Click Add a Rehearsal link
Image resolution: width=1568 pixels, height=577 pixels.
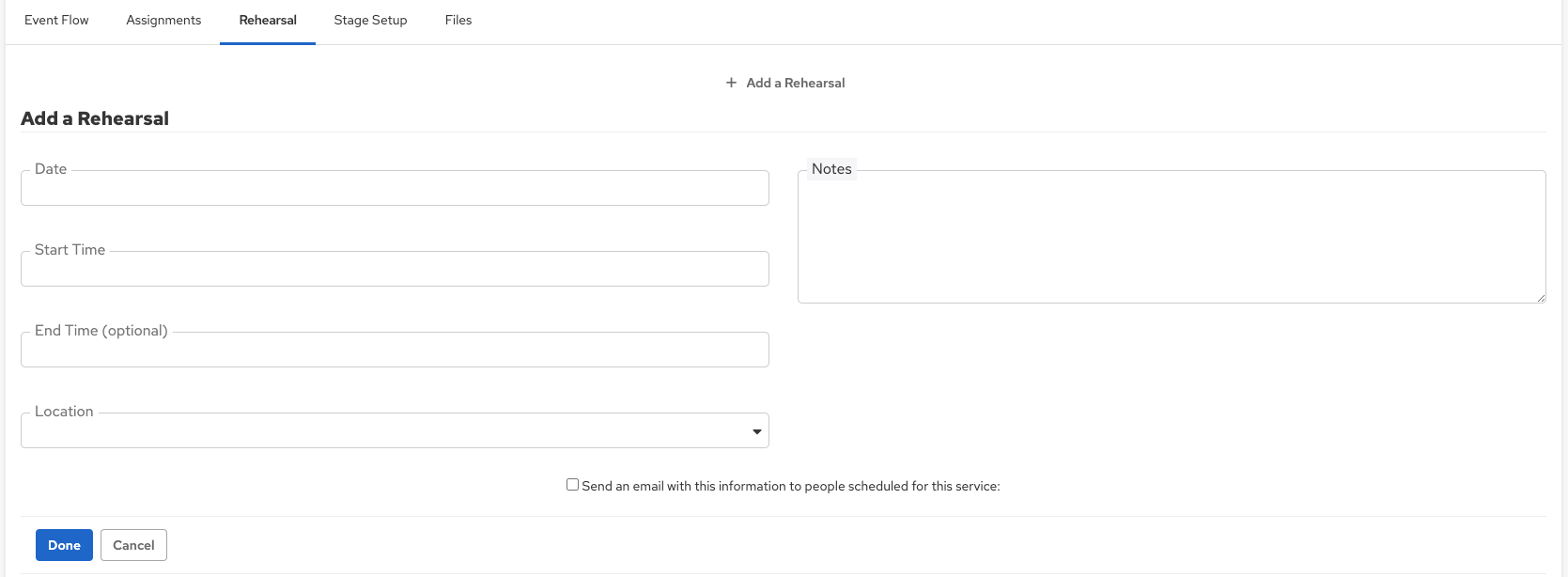point(794,83)
